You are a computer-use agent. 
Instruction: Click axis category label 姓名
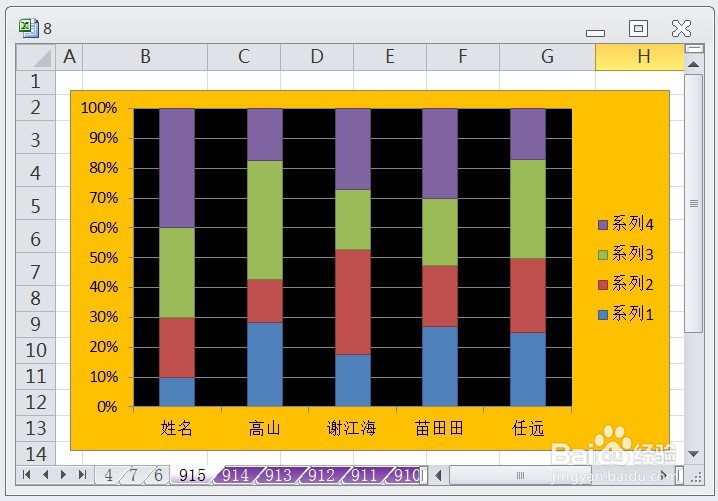pos(176,428)
